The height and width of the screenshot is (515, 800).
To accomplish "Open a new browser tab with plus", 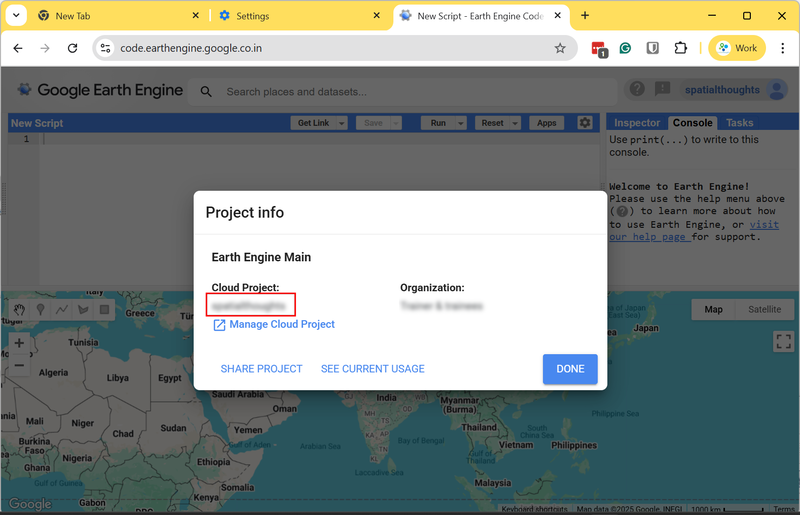I will [x=585, y=16].
